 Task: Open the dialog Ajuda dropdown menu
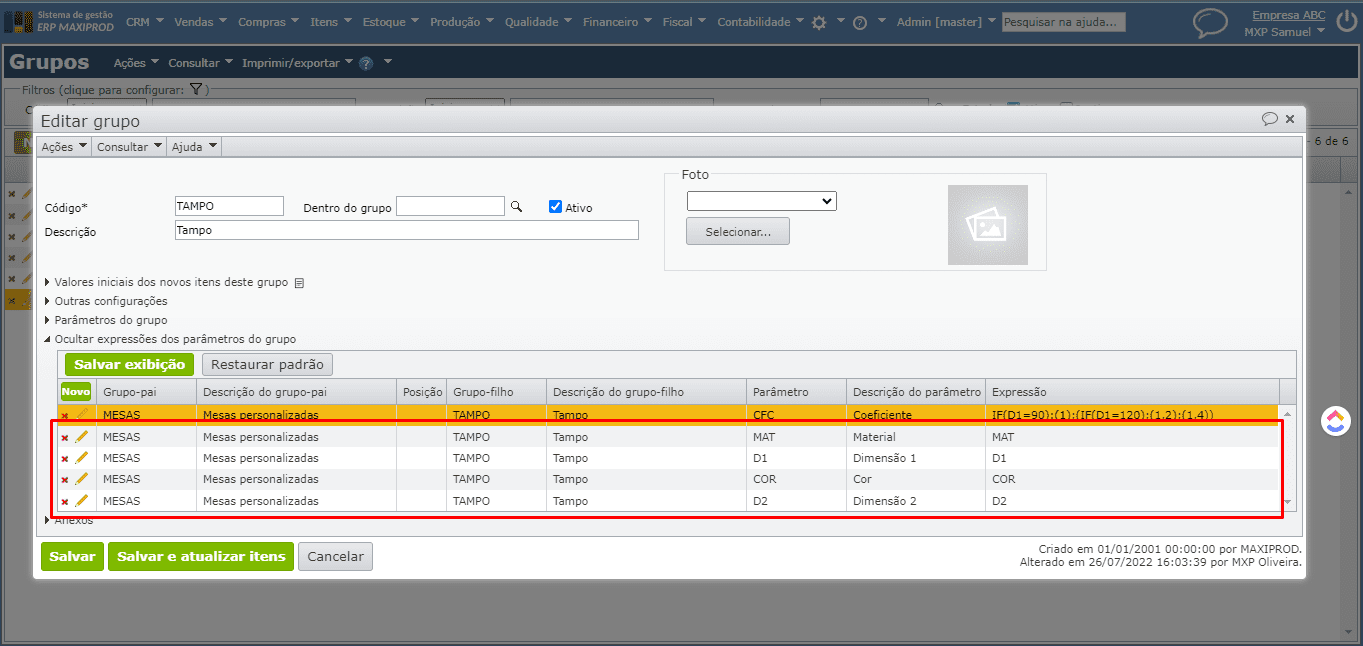194,147
